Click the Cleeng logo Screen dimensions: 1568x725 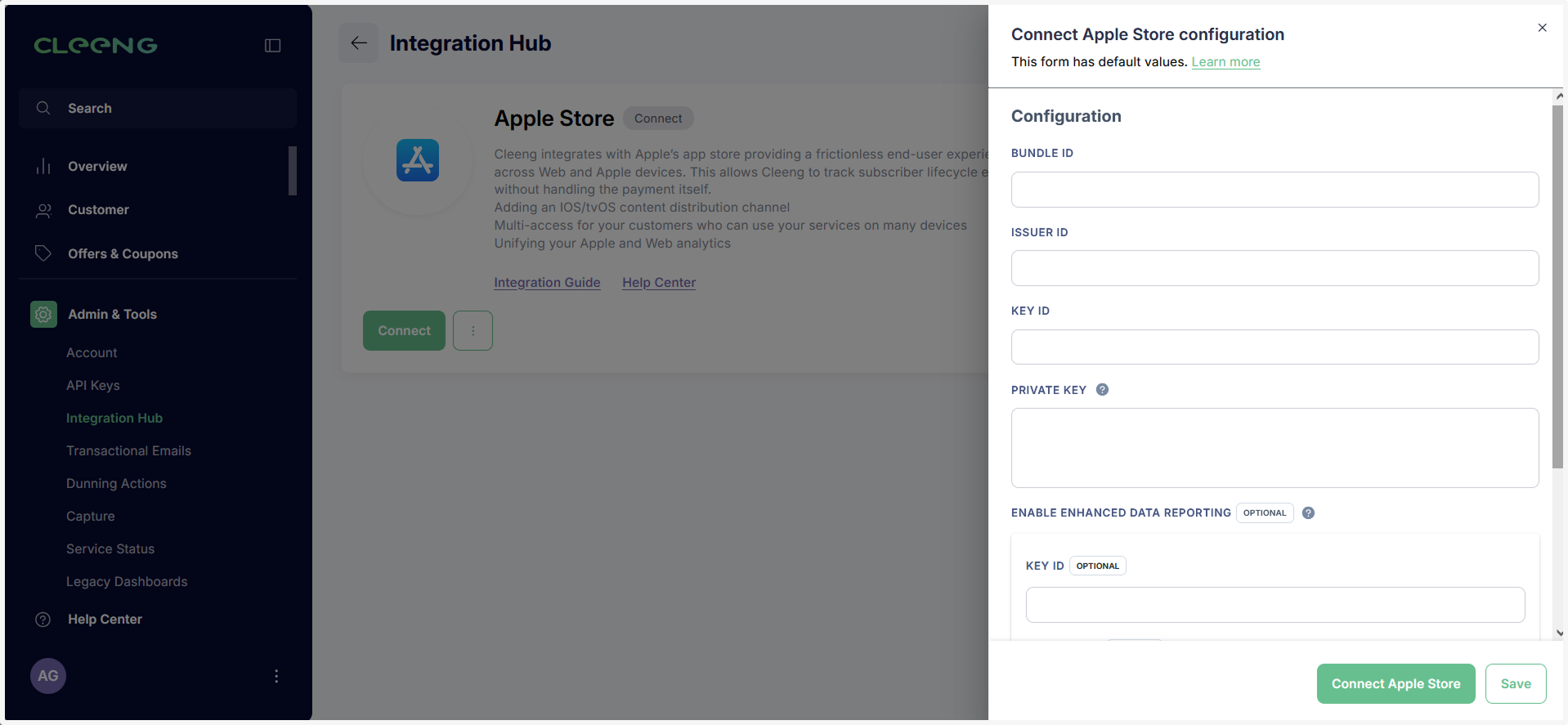pos(96,46)
